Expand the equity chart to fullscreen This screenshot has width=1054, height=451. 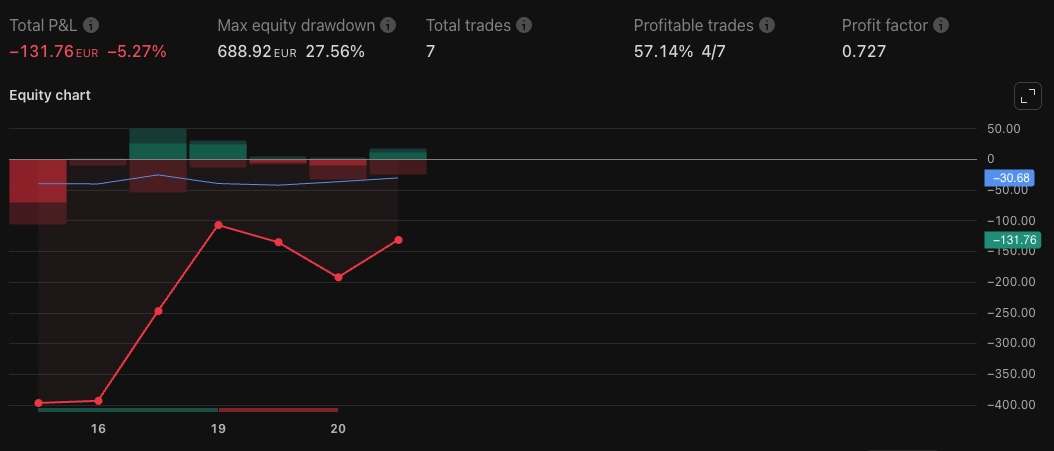coord(1027,96)
